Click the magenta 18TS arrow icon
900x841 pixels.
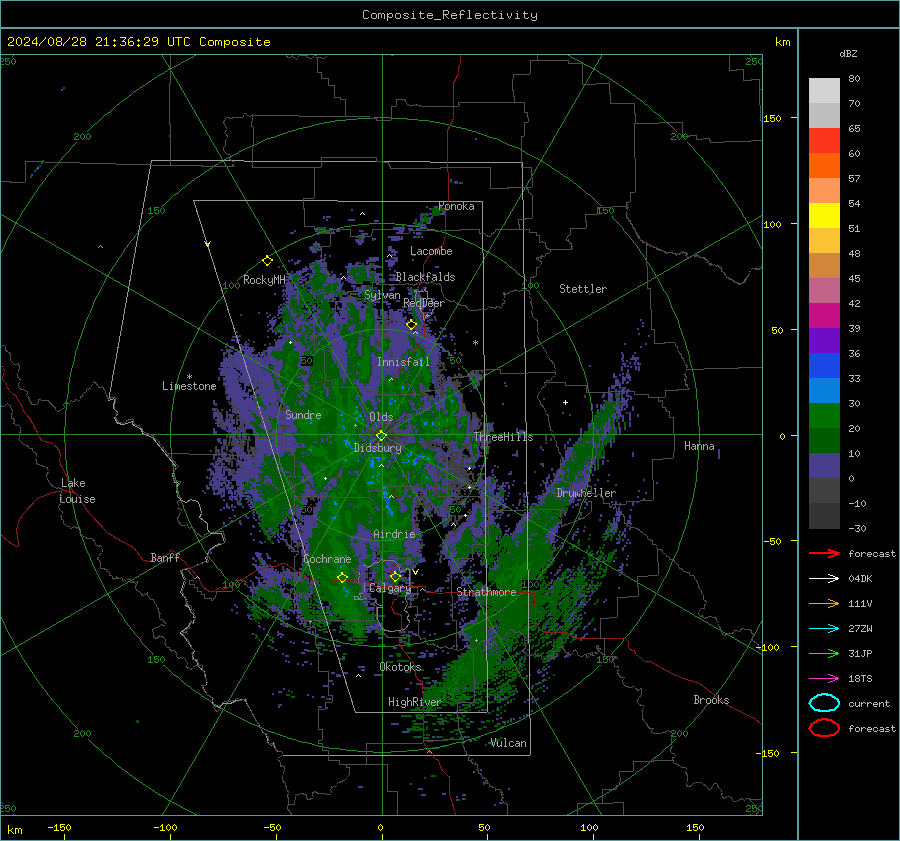824,679
